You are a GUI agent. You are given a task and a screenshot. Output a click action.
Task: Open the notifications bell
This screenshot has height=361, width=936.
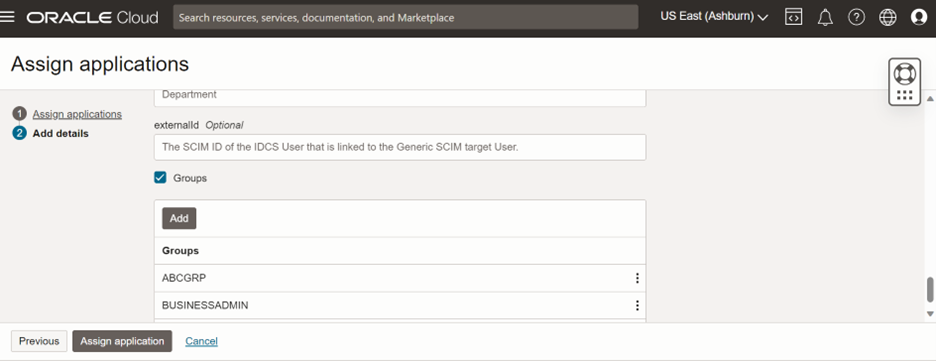pyautogui.click(x=826, y=18)
